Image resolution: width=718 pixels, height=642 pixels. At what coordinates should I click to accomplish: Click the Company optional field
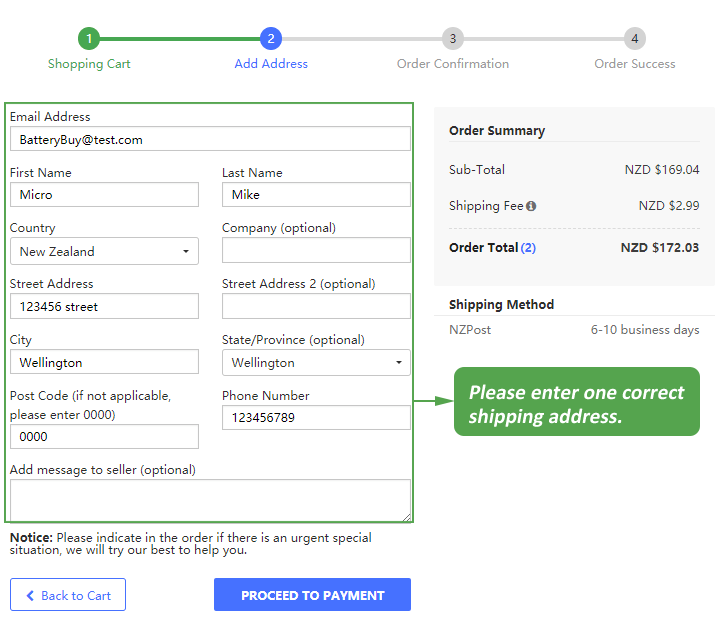[316, 250]
